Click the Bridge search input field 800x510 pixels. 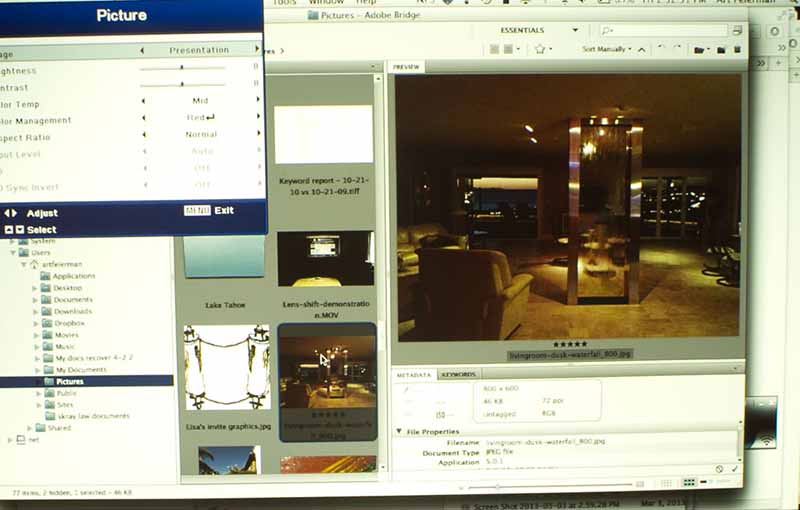coord(663,31)
